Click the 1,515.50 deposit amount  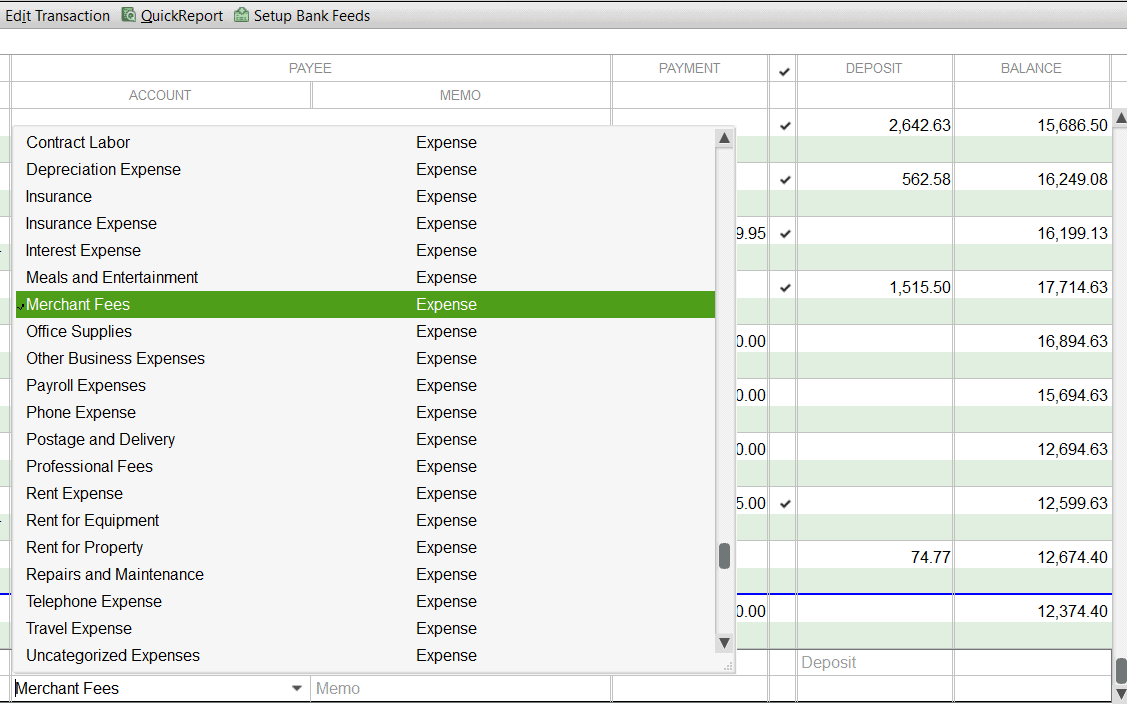tap(919, 287)
